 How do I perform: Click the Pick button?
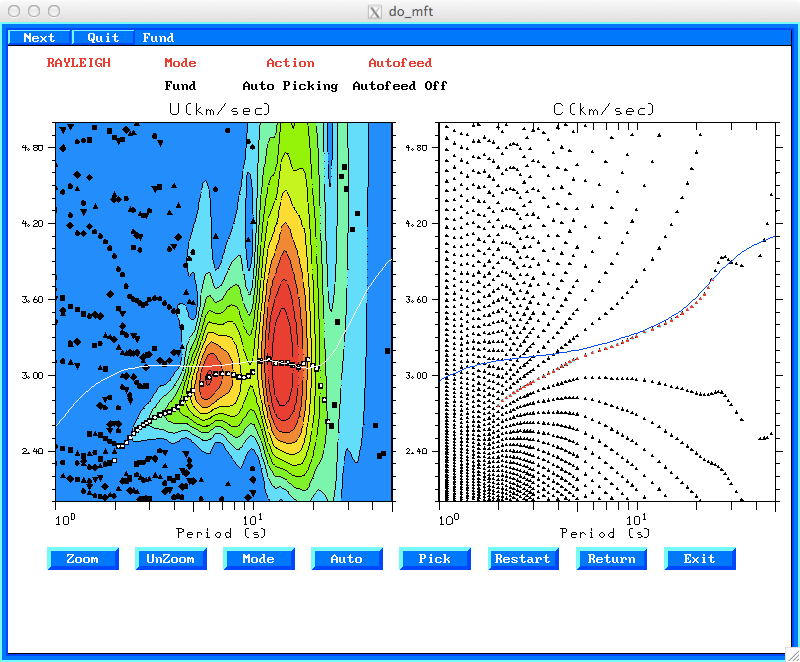coord(435,559)
